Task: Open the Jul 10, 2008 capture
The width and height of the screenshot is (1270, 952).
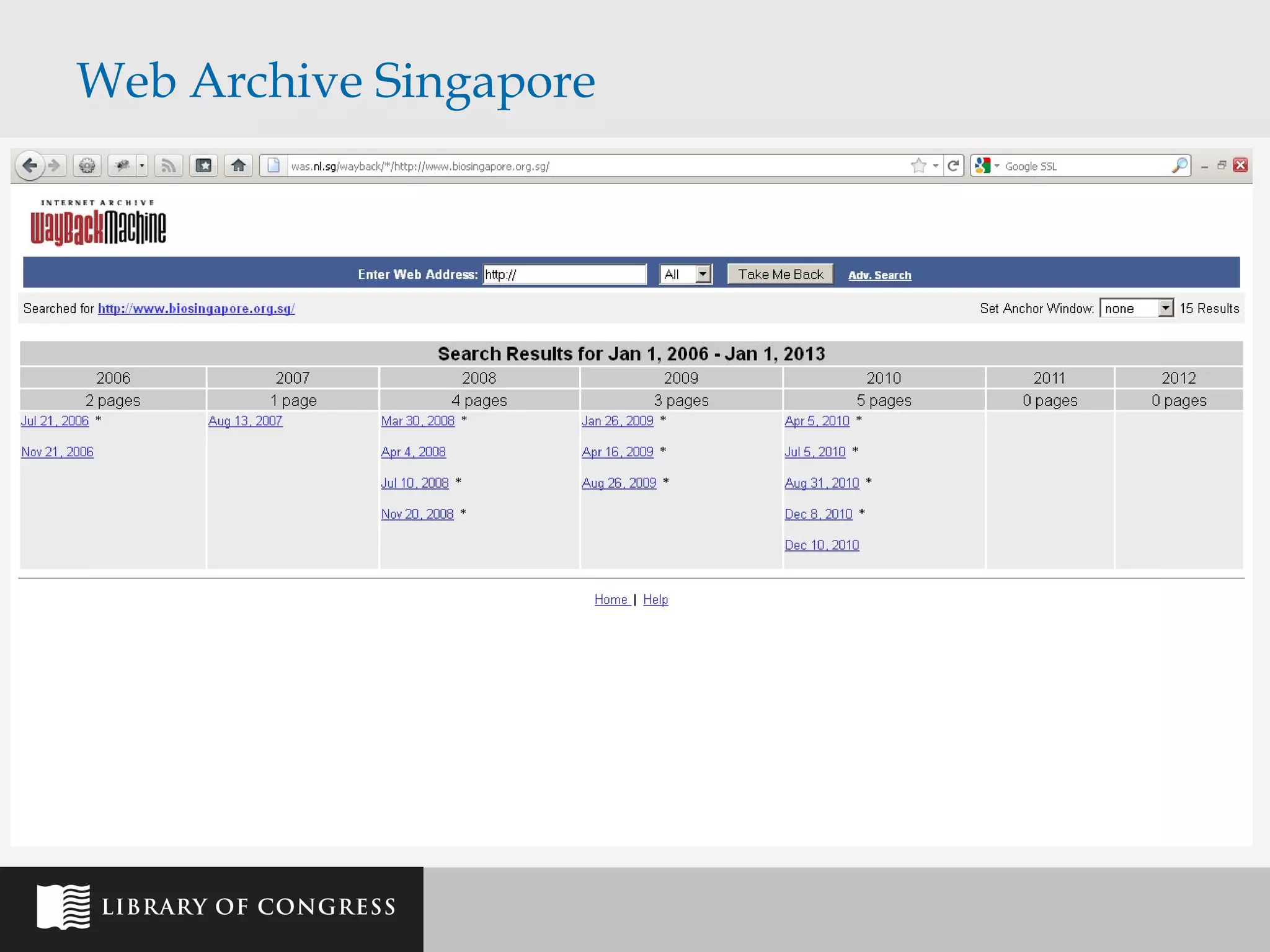Action: point(414,483)
